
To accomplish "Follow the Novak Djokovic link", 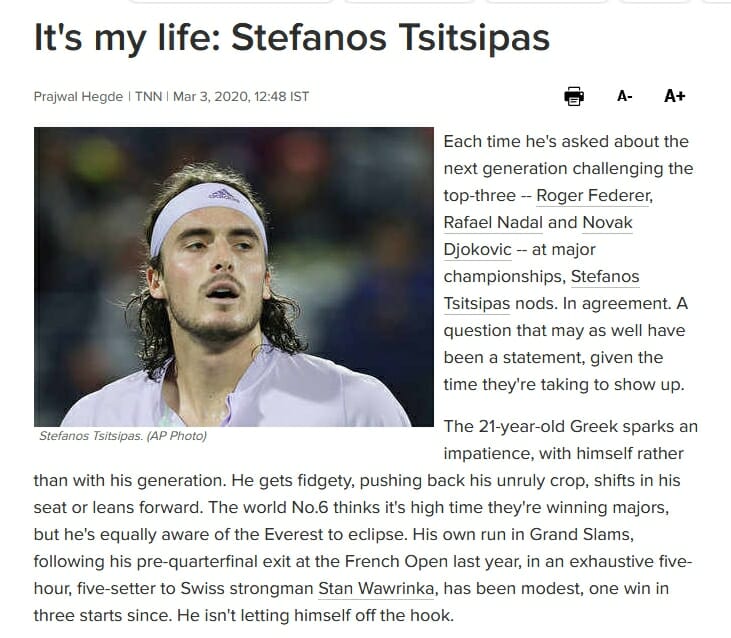I will pos(607,223).
